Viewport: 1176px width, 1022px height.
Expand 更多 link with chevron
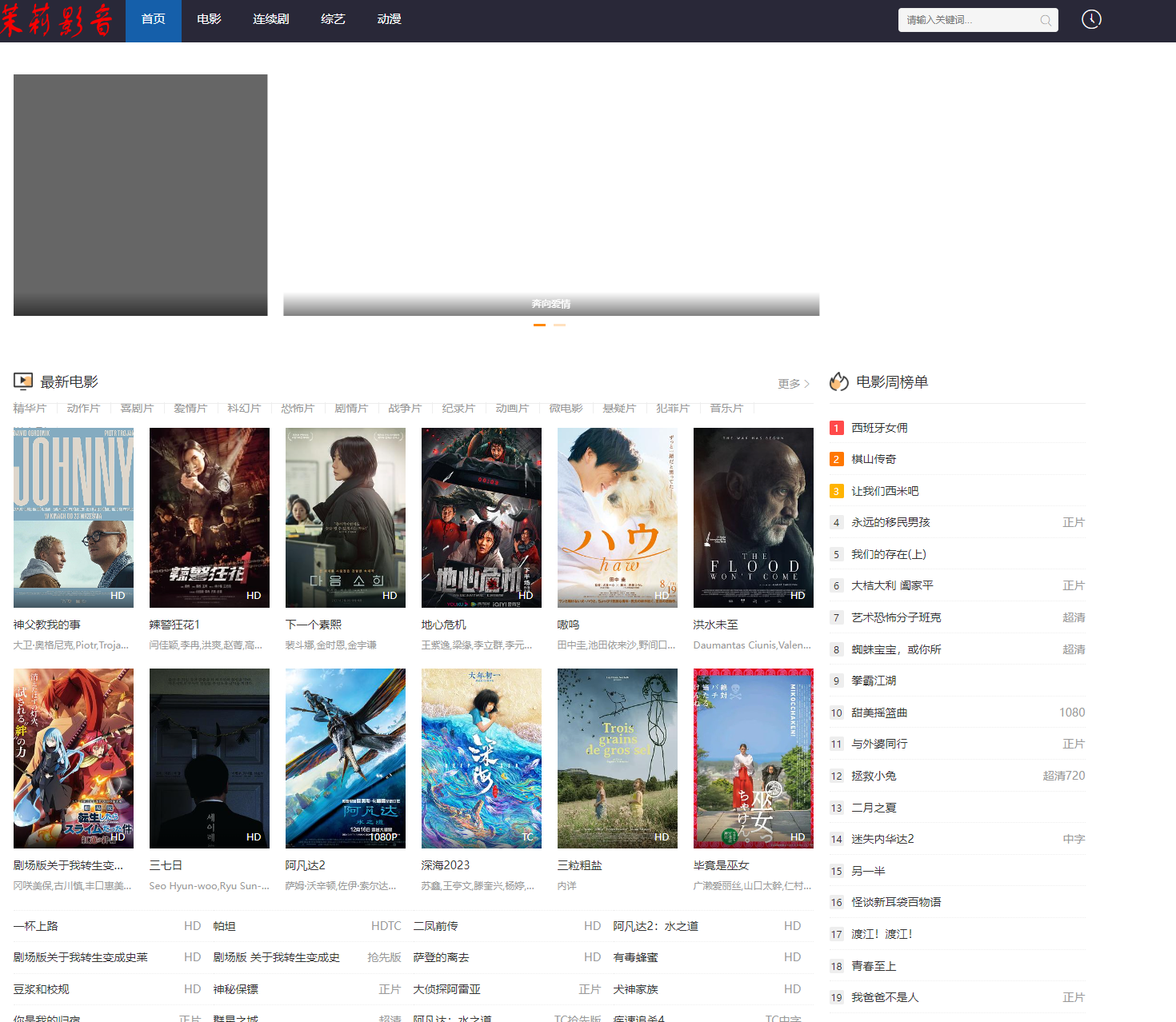(794, 384)
